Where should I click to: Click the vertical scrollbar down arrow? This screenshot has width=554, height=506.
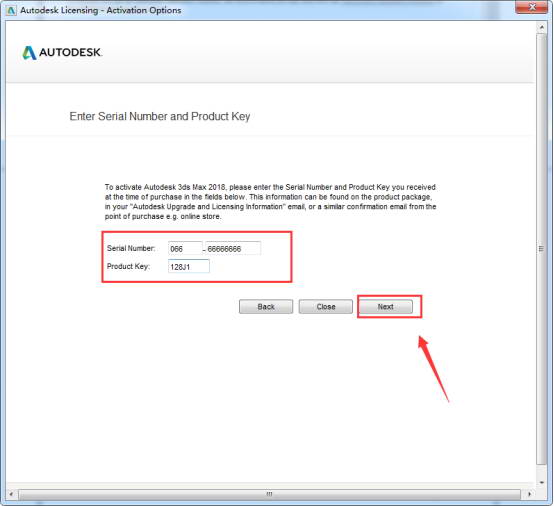[541, 483]
